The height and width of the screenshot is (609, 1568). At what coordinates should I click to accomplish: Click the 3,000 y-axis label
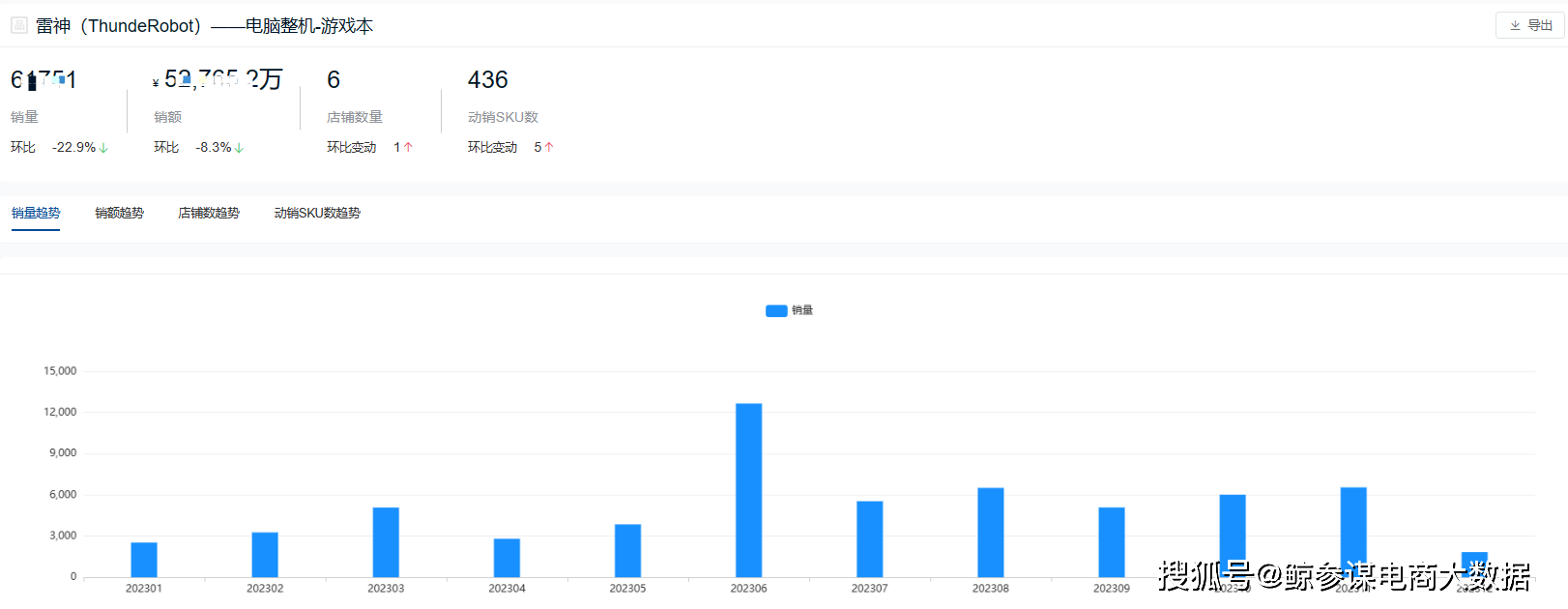tap(63, 536)
